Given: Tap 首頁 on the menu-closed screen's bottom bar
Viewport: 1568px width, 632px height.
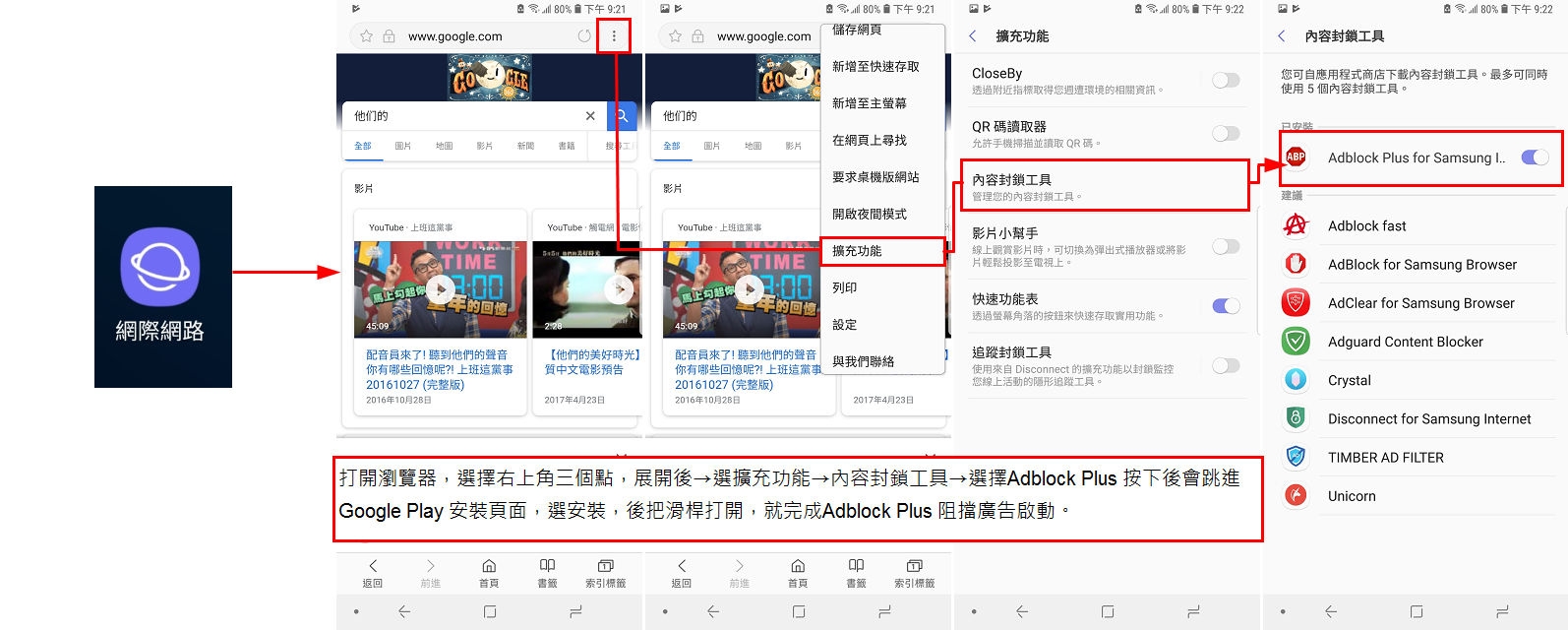Looking at the screenshot, I should 489,573.
